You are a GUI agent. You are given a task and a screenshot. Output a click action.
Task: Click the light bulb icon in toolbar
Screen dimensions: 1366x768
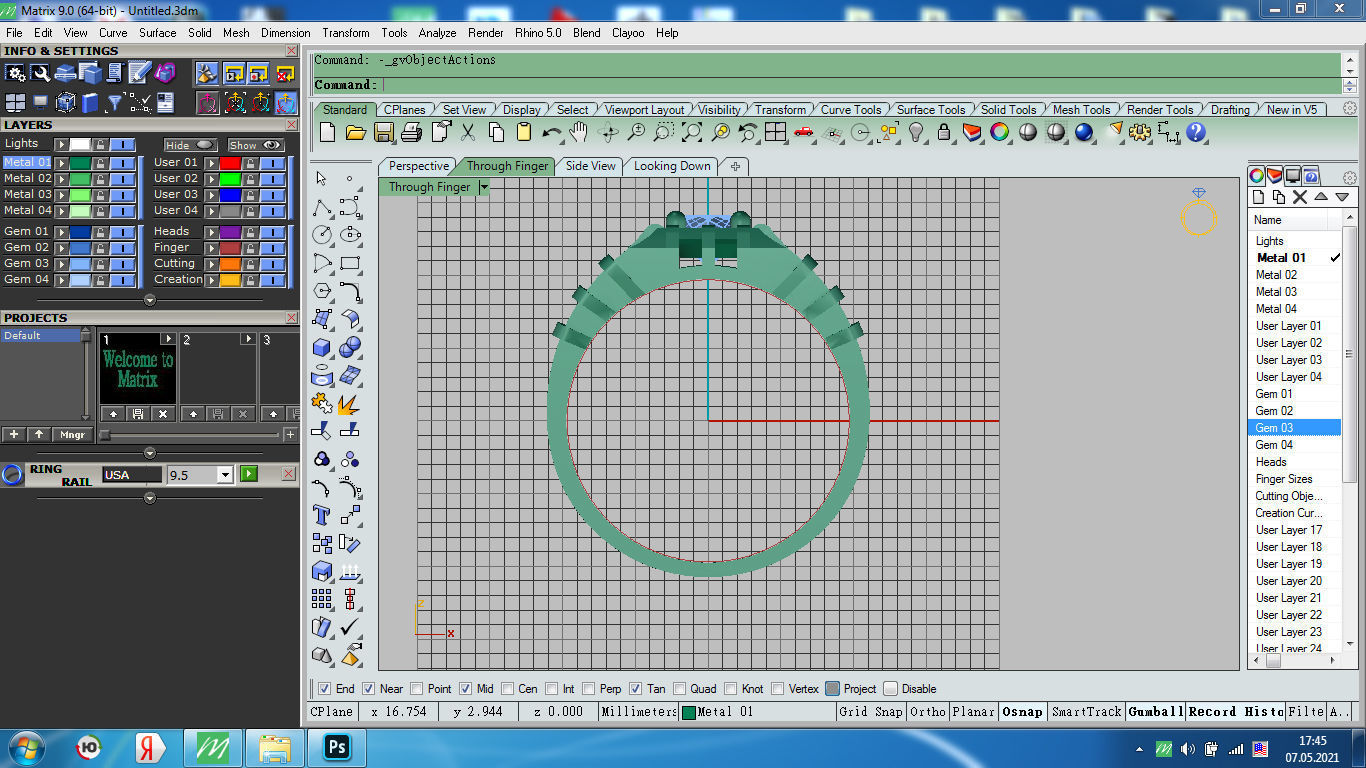pos(915,132)
